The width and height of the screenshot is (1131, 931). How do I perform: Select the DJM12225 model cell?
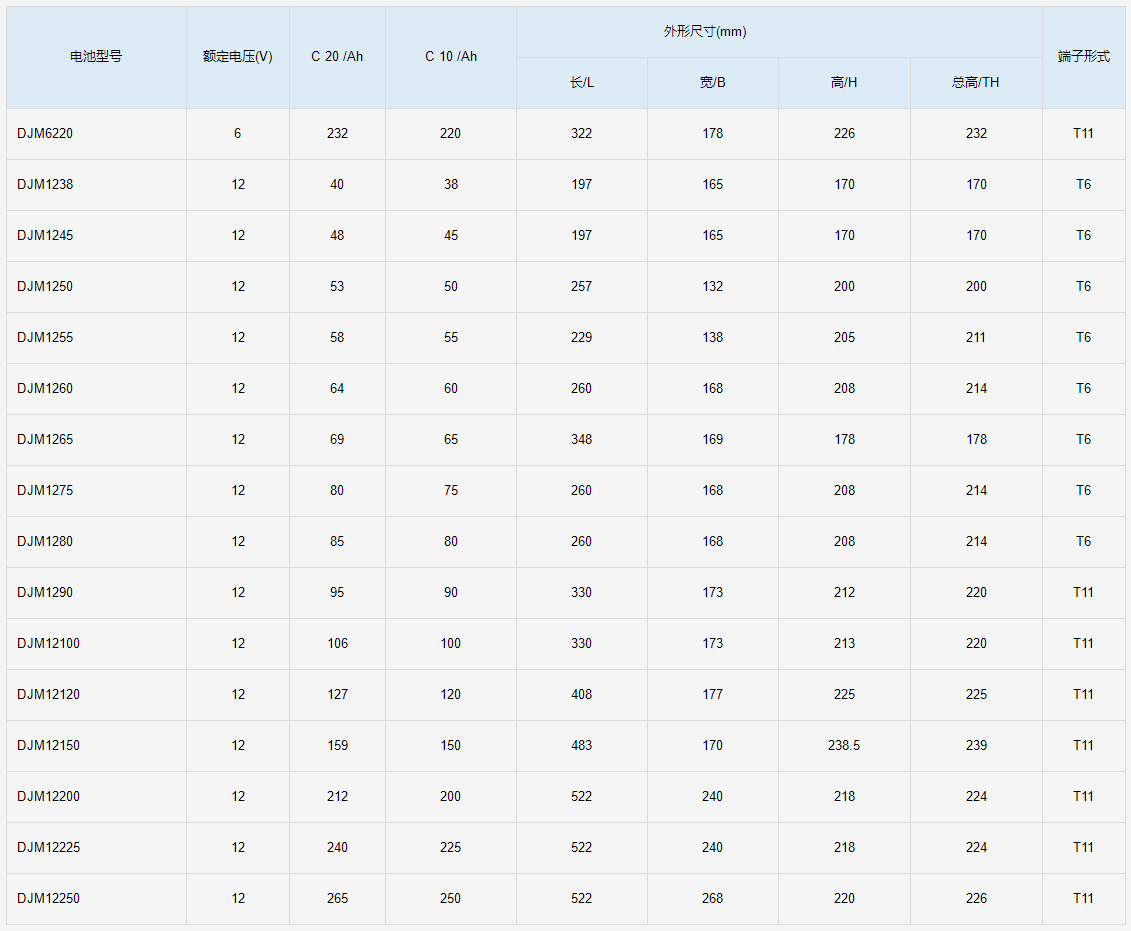96,848
